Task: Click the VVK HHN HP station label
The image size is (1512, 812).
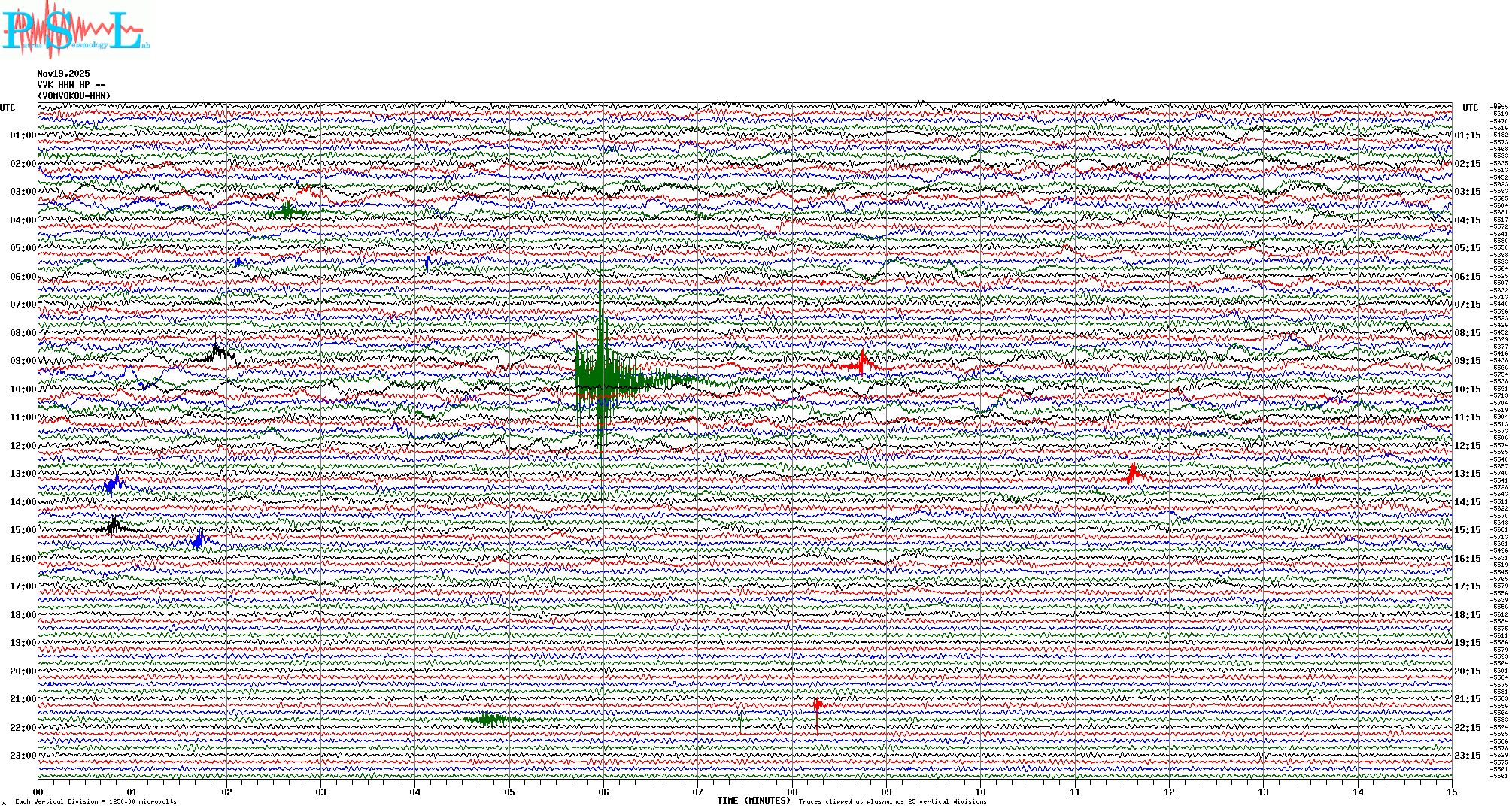Action: click(x=71, y=85)
